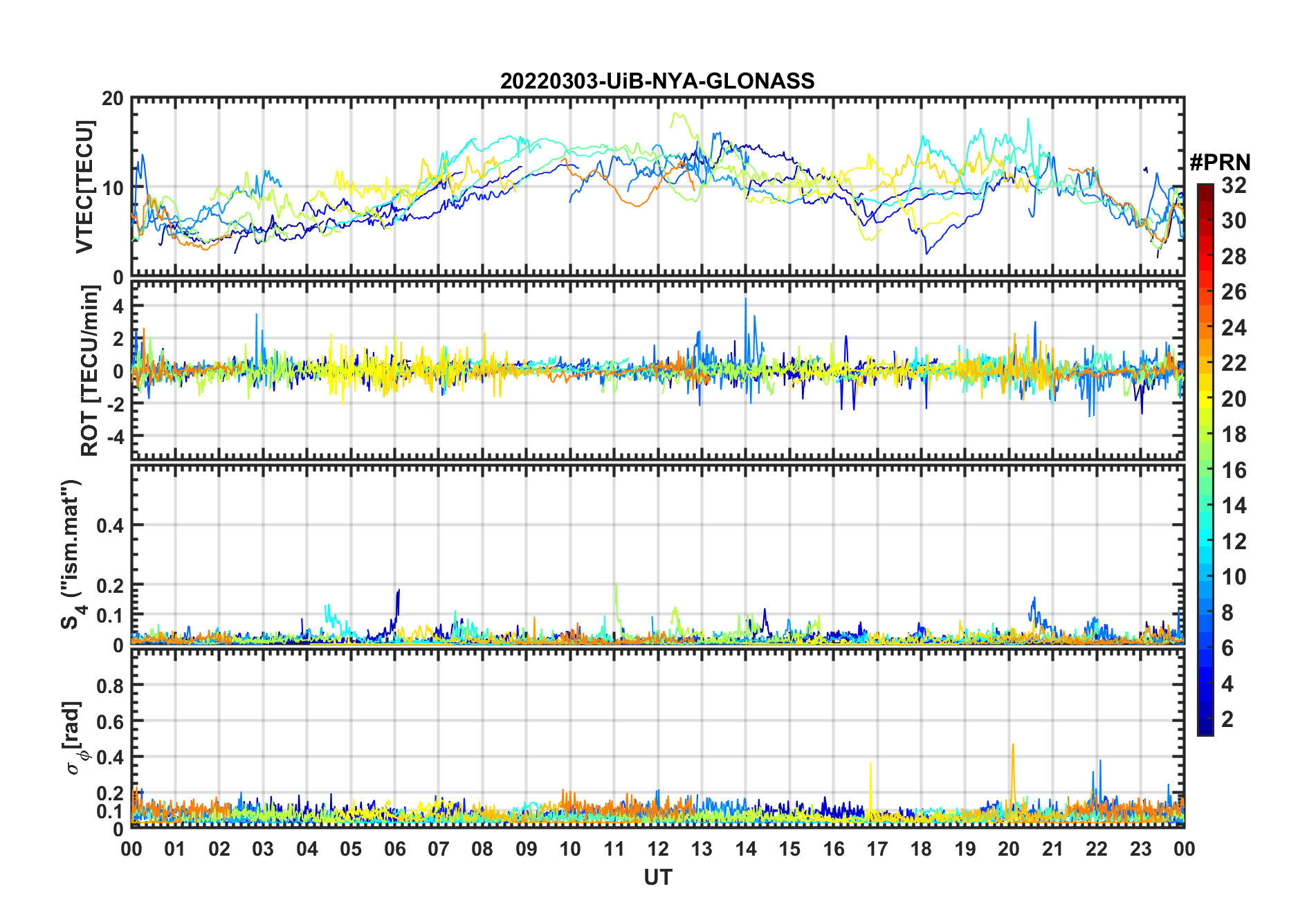The image size is (1316, 920).
Task: Click the ROT axis tick label -2
Action: pyautogui.click(x=115, y=404)
